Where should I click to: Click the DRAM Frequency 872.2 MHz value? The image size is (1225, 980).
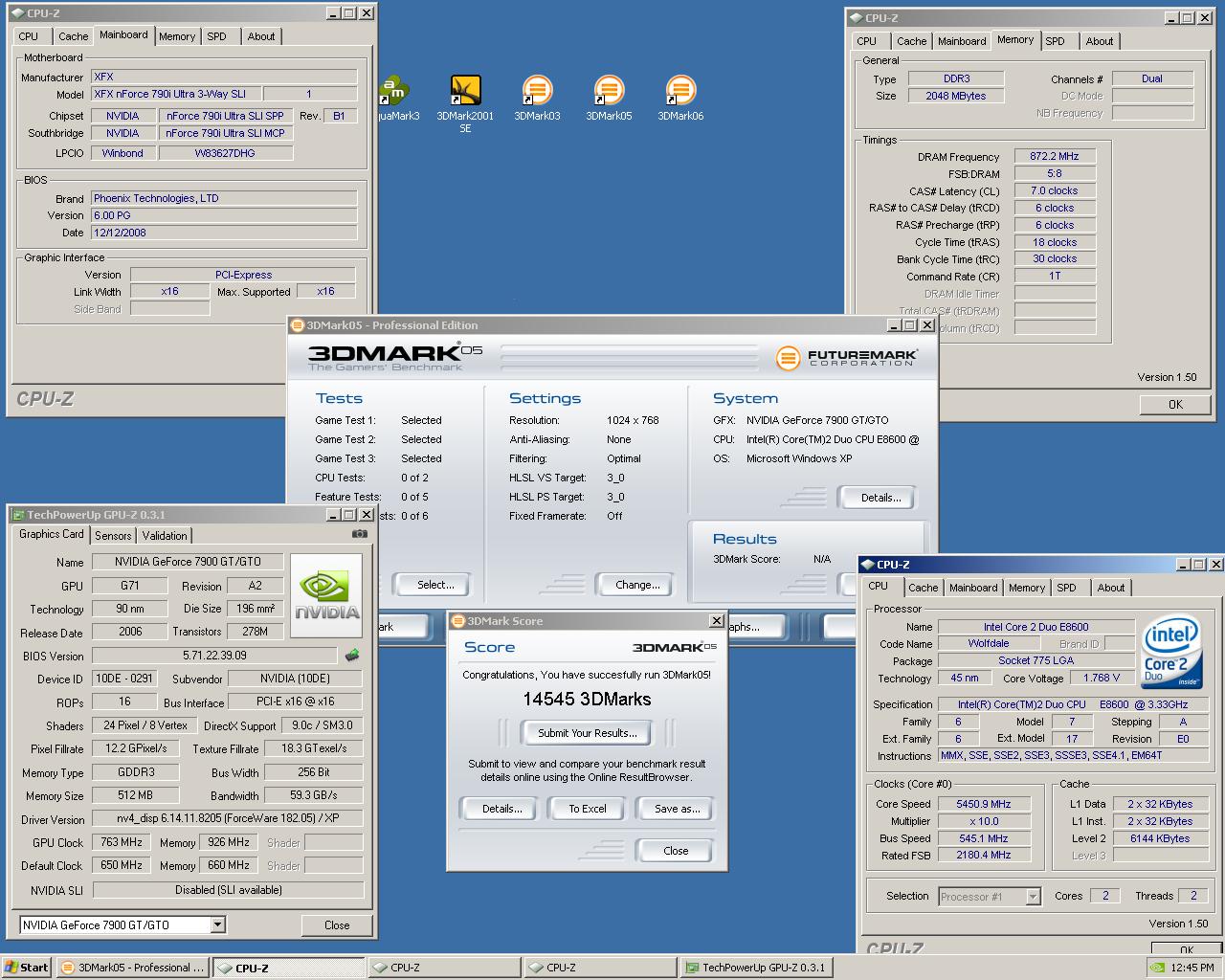pos(1055,156)
